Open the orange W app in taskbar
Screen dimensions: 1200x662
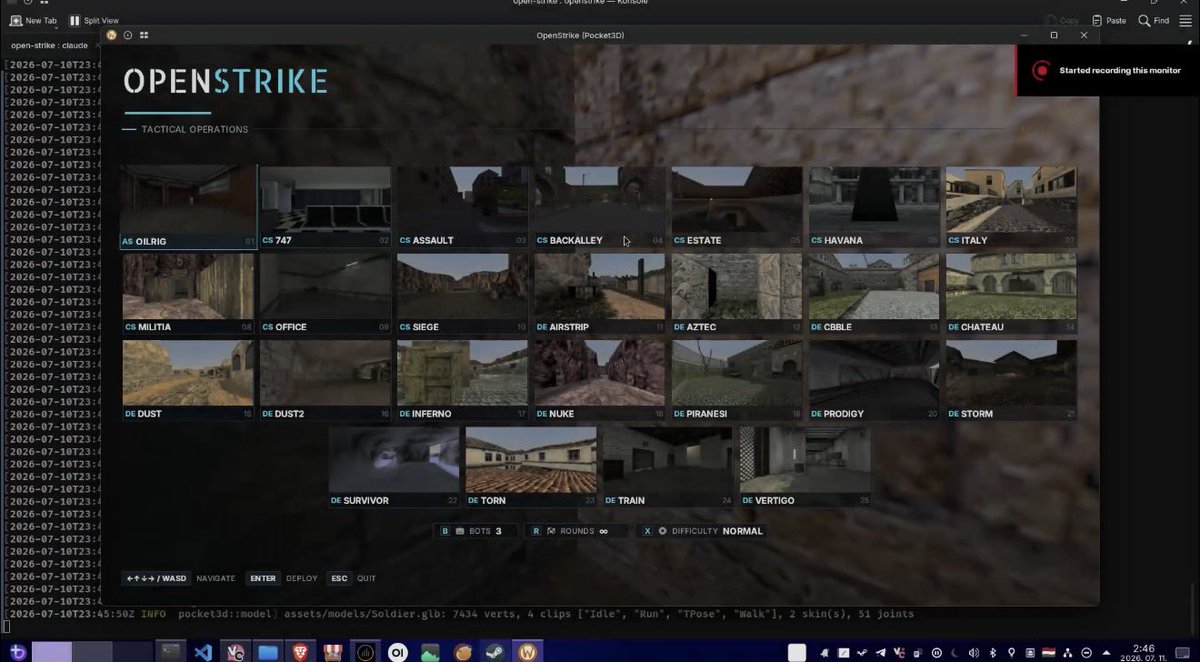click(x=527, y=652)
